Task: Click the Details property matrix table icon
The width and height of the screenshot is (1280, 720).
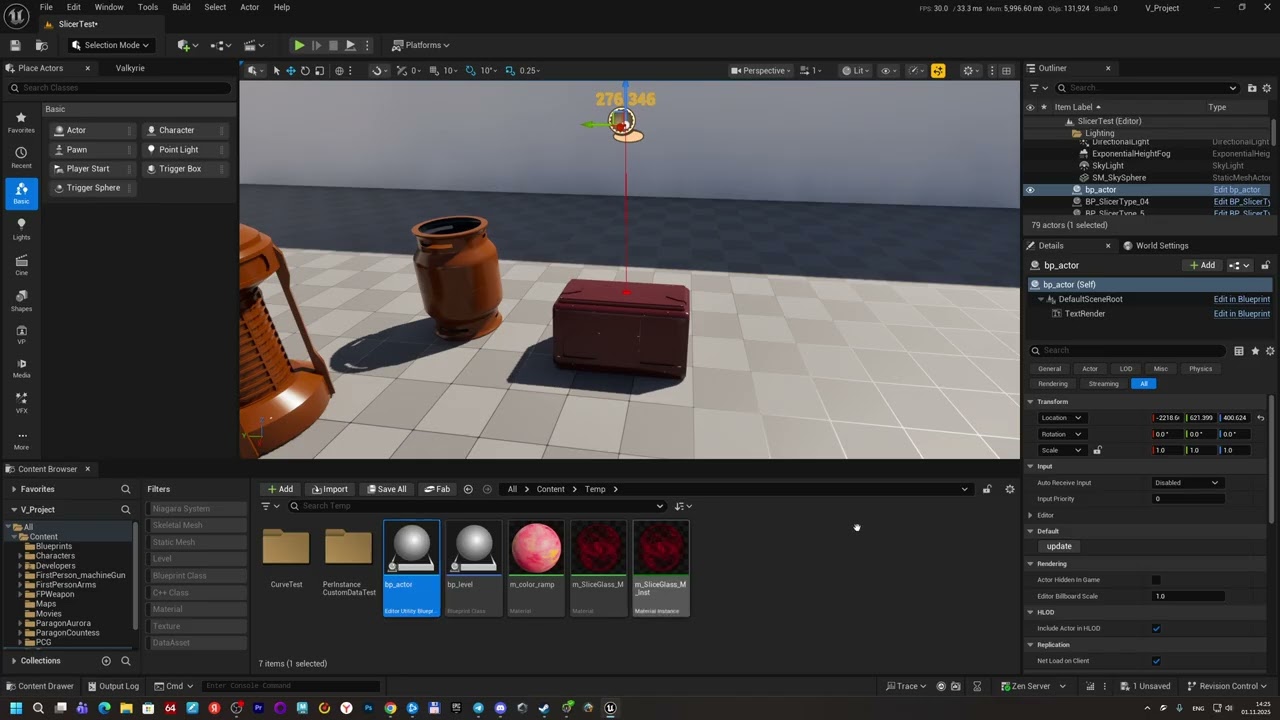Action: (1239, 351)
